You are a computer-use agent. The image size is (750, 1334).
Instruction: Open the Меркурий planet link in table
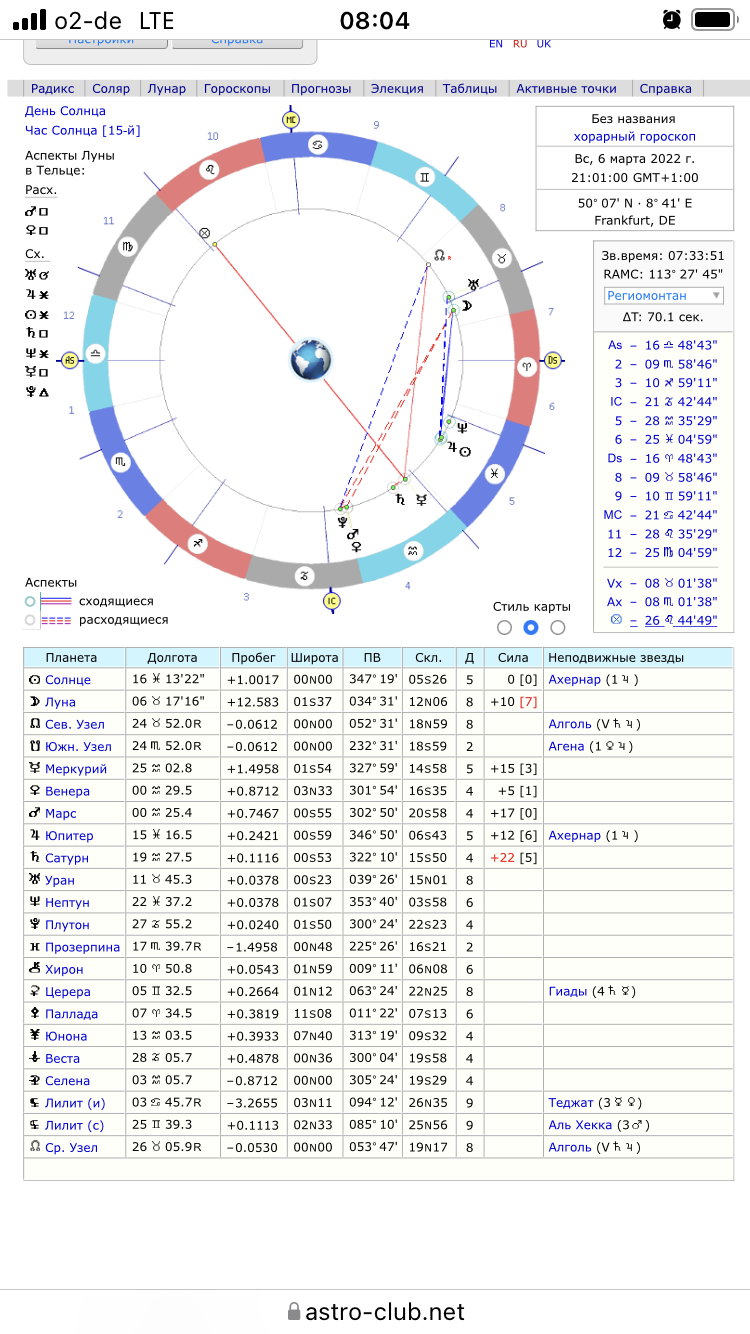[74, 769]
